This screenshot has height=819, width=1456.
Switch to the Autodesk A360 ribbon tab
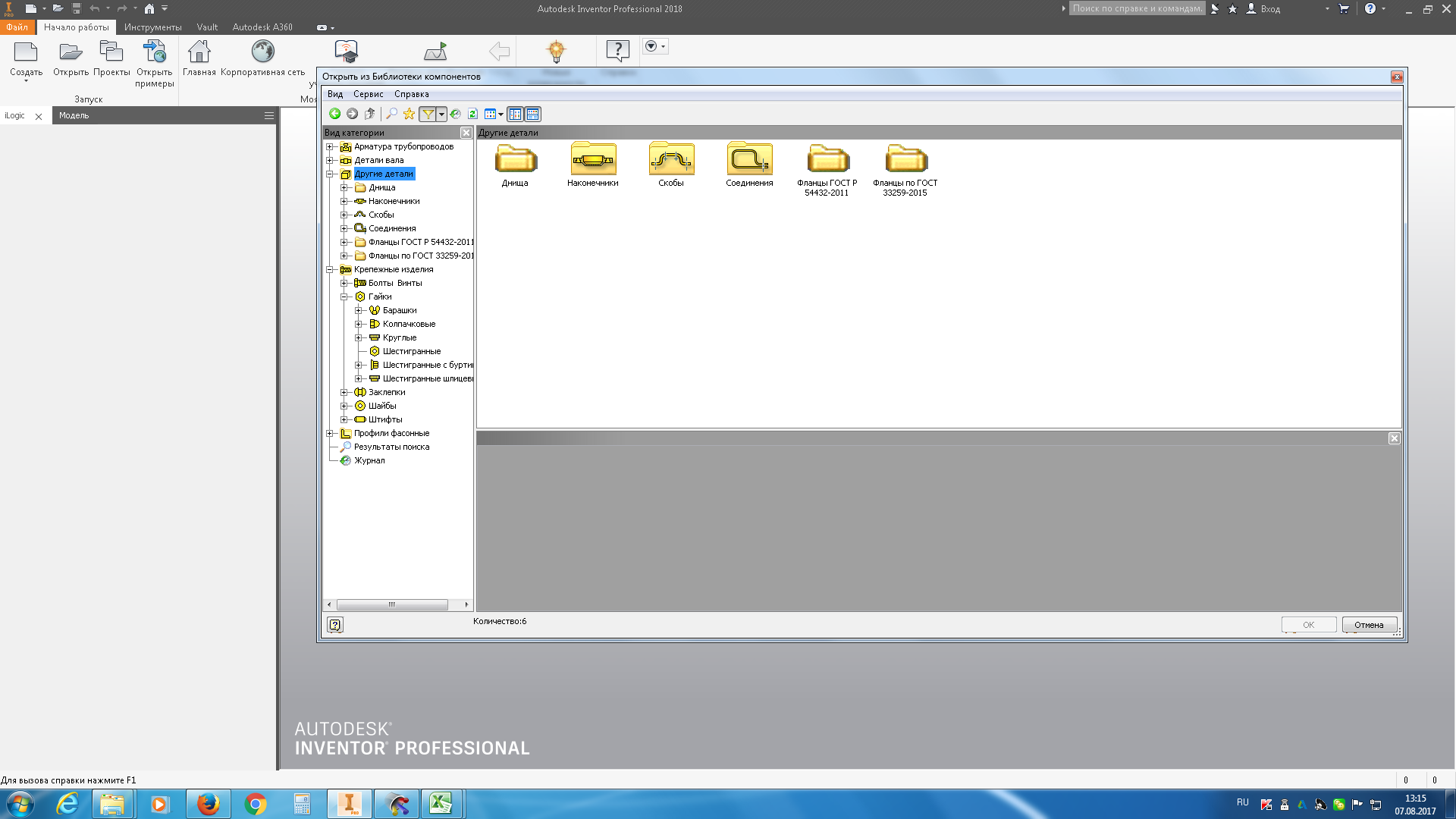[262, 27]
